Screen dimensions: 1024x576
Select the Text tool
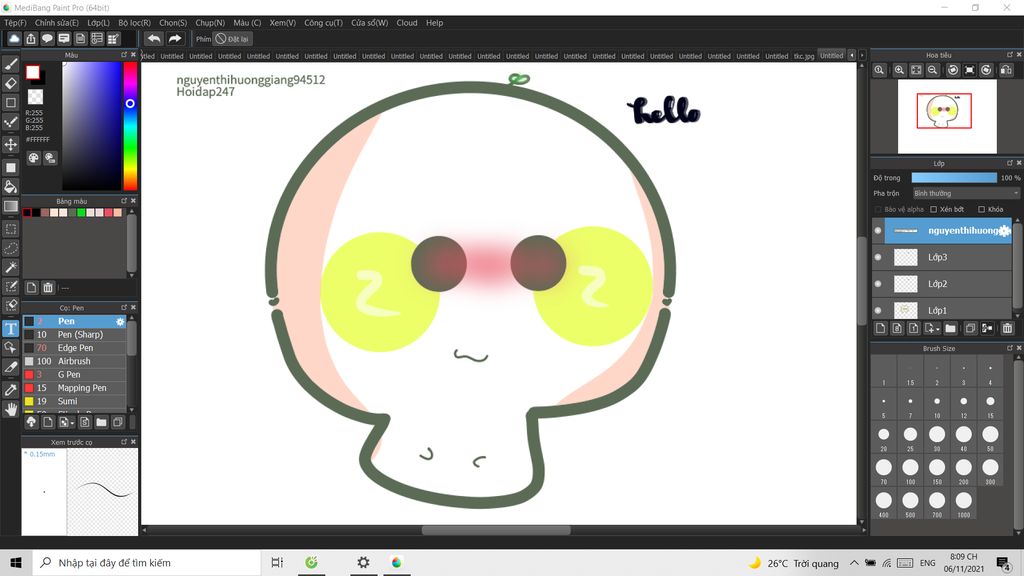(10, 328)
